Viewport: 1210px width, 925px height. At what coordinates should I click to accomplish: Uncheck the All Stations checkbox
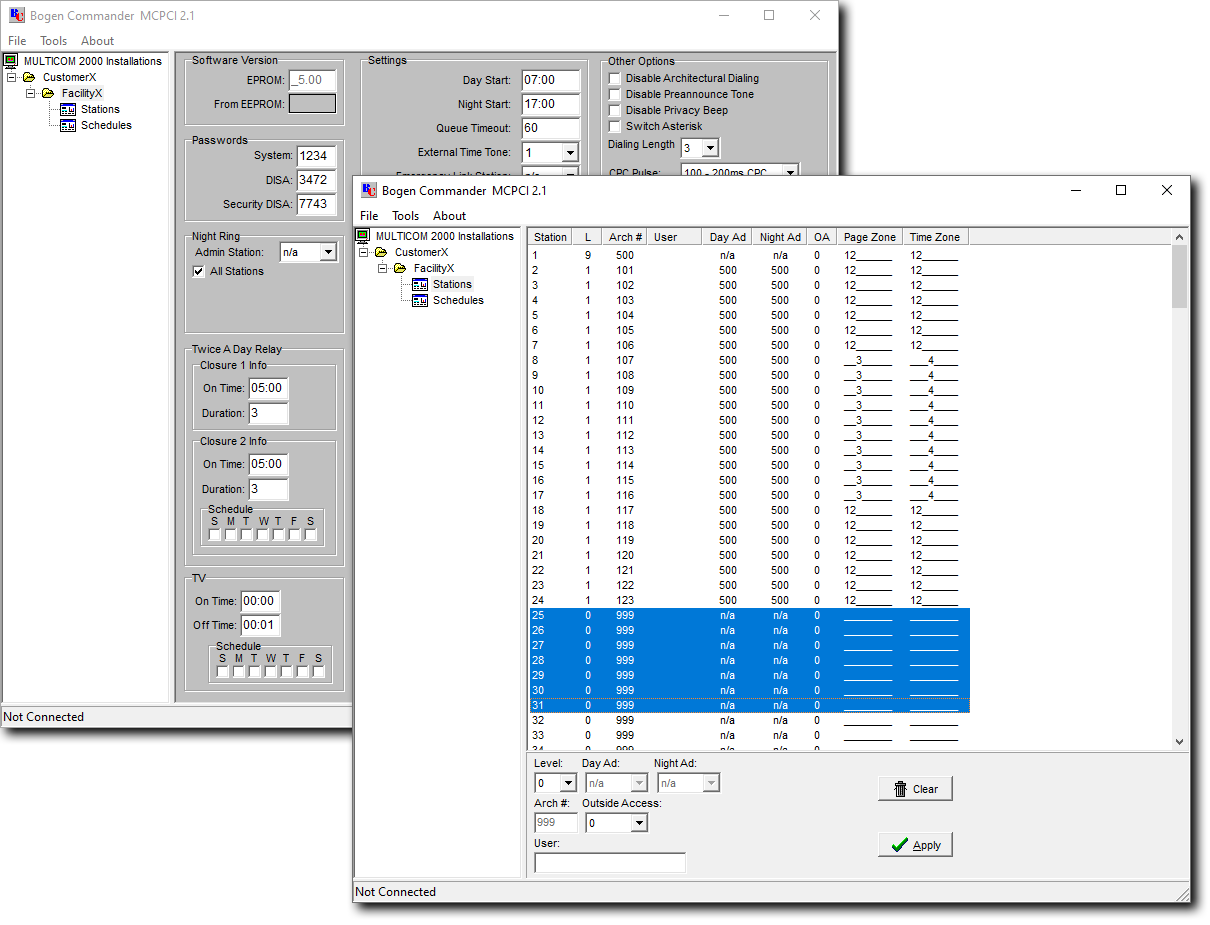(x=199, y=272)
